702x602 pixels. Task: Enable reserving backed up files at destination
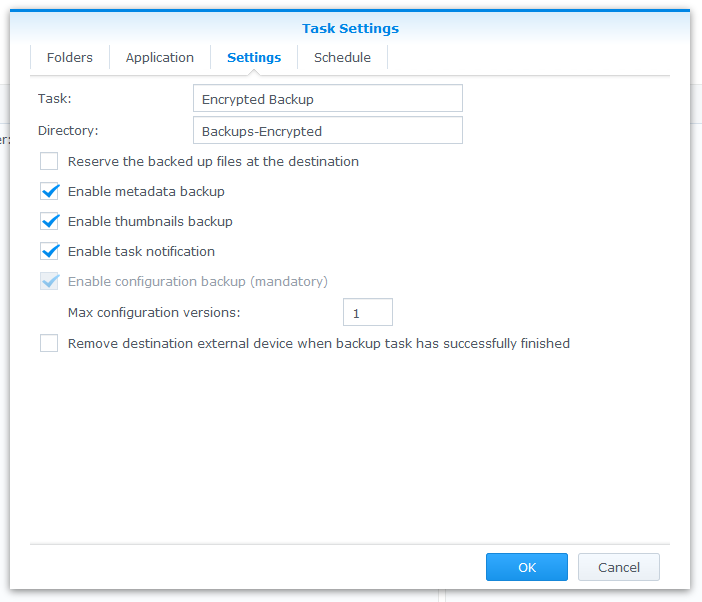tap(49, 161)
